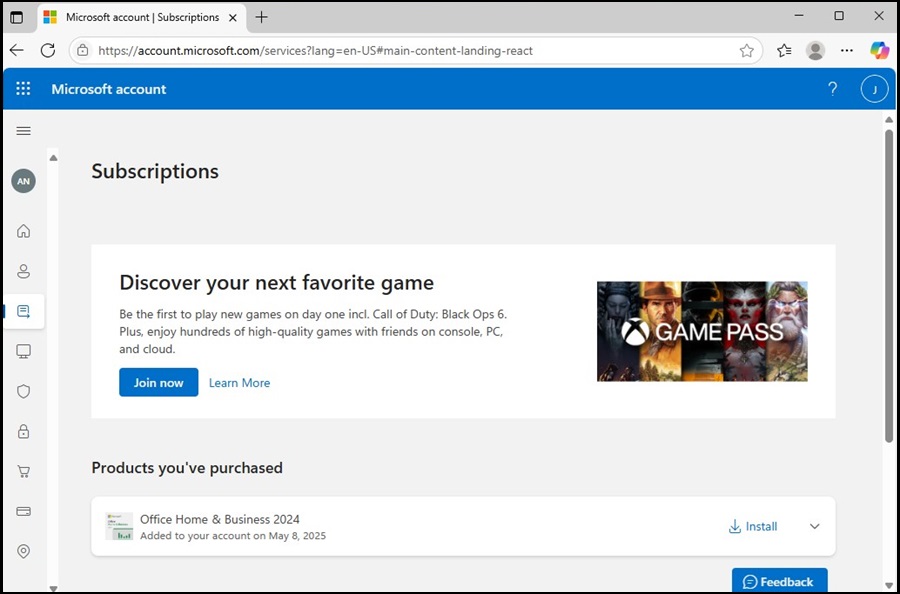Open the Subscriptions sidebar icon
Viewport: 900px width, 594px height.
click(x=23, y=311)
